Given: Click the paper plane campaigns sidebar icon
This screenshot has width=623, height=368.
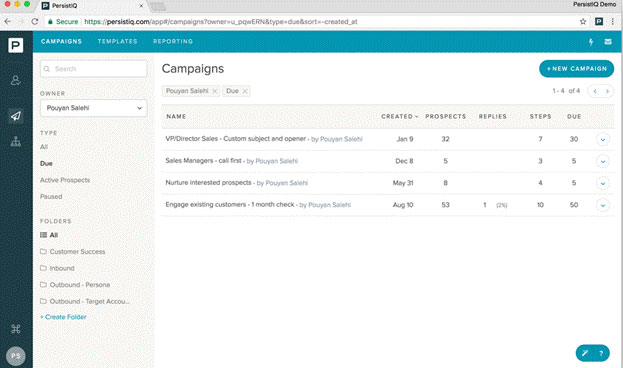Looking at the screenshot, I should pos(15,116).
